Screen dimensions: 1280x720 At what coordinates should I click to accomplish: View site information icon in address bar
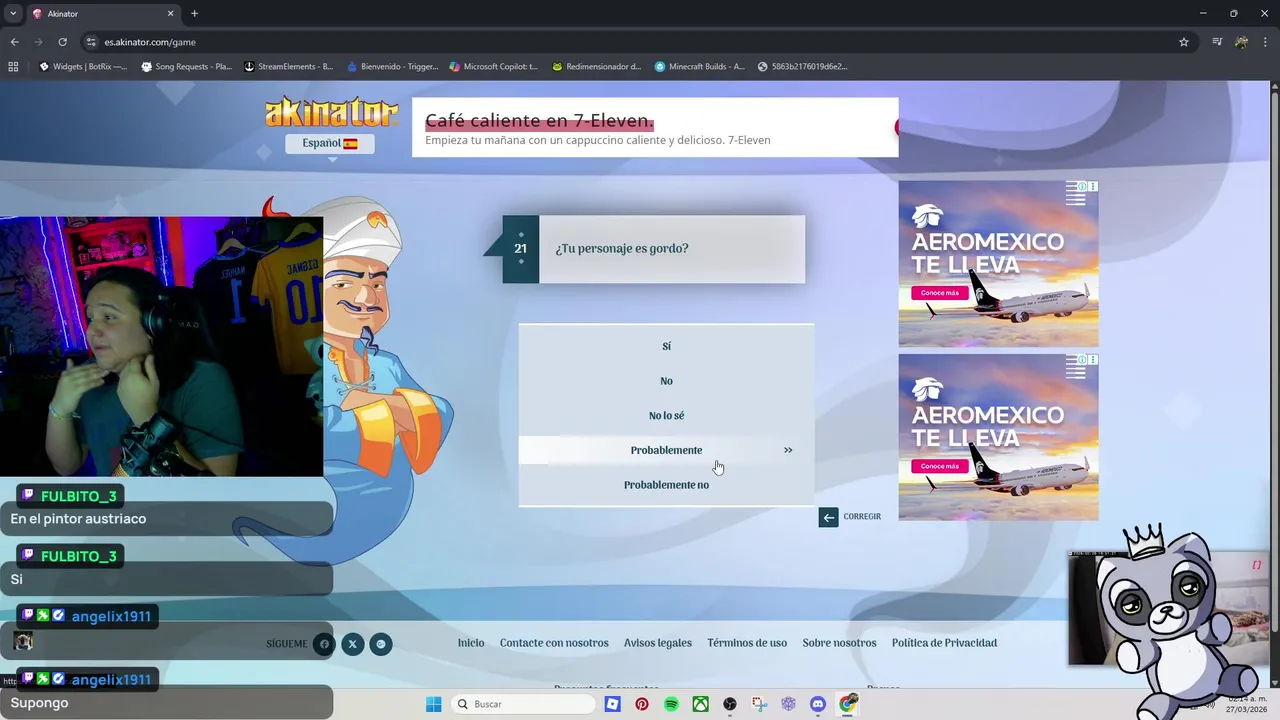tap(91, 42)
